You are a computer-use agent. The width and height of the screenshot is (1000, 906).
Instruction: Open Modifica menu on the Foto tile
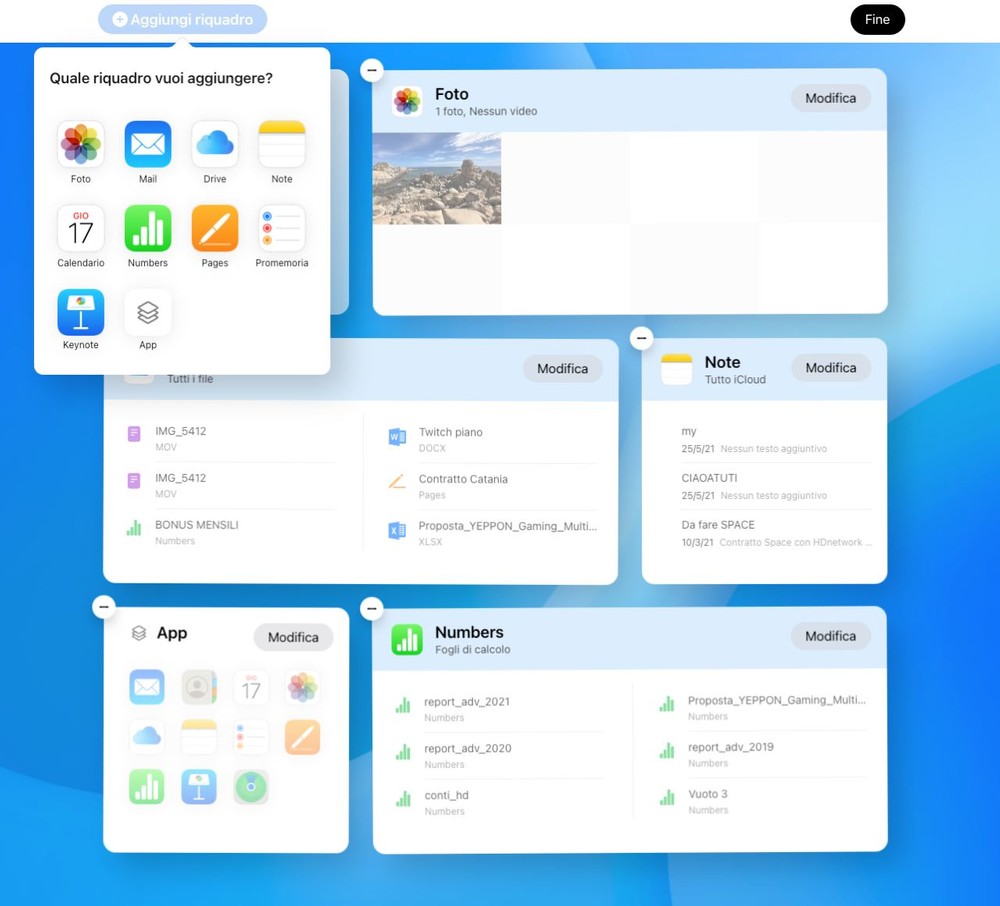[830, 98]
